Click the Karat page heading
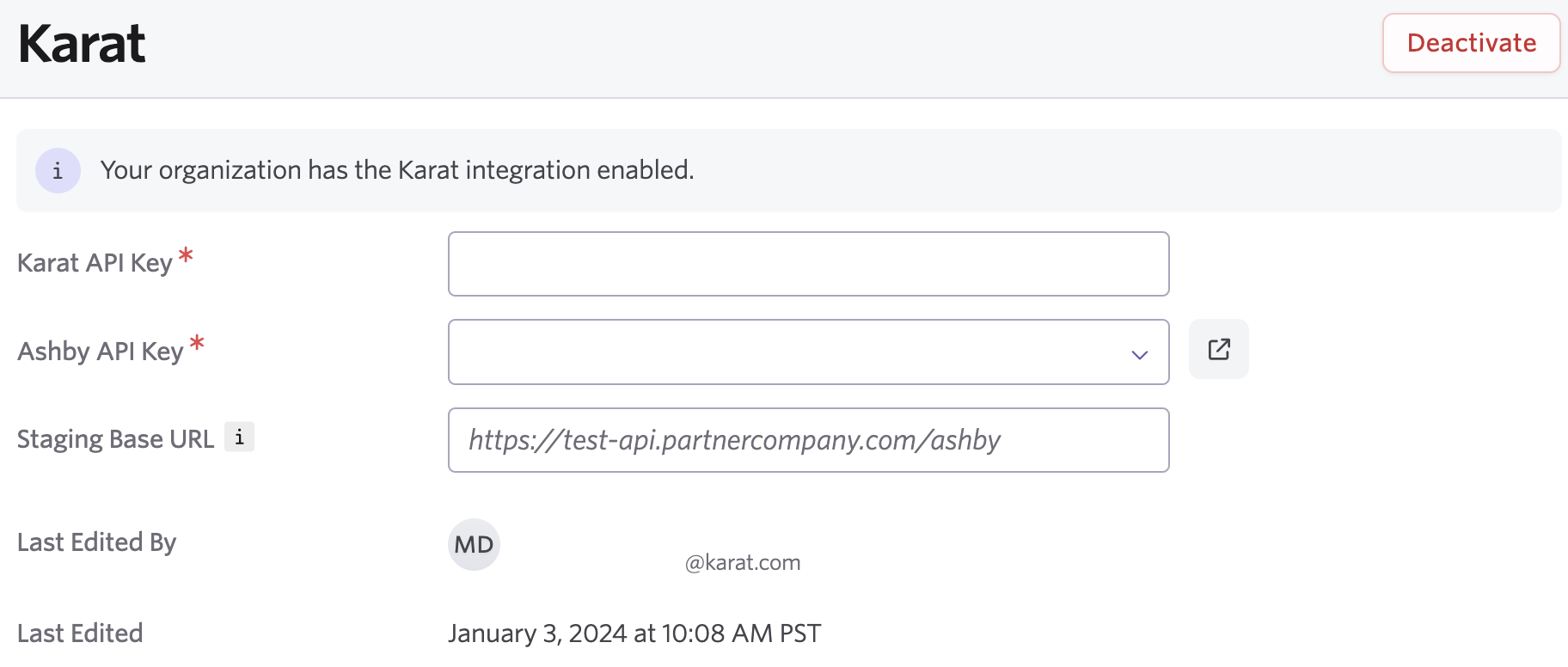Viewport: 1568px width, 667px height. tap(82, 44)
